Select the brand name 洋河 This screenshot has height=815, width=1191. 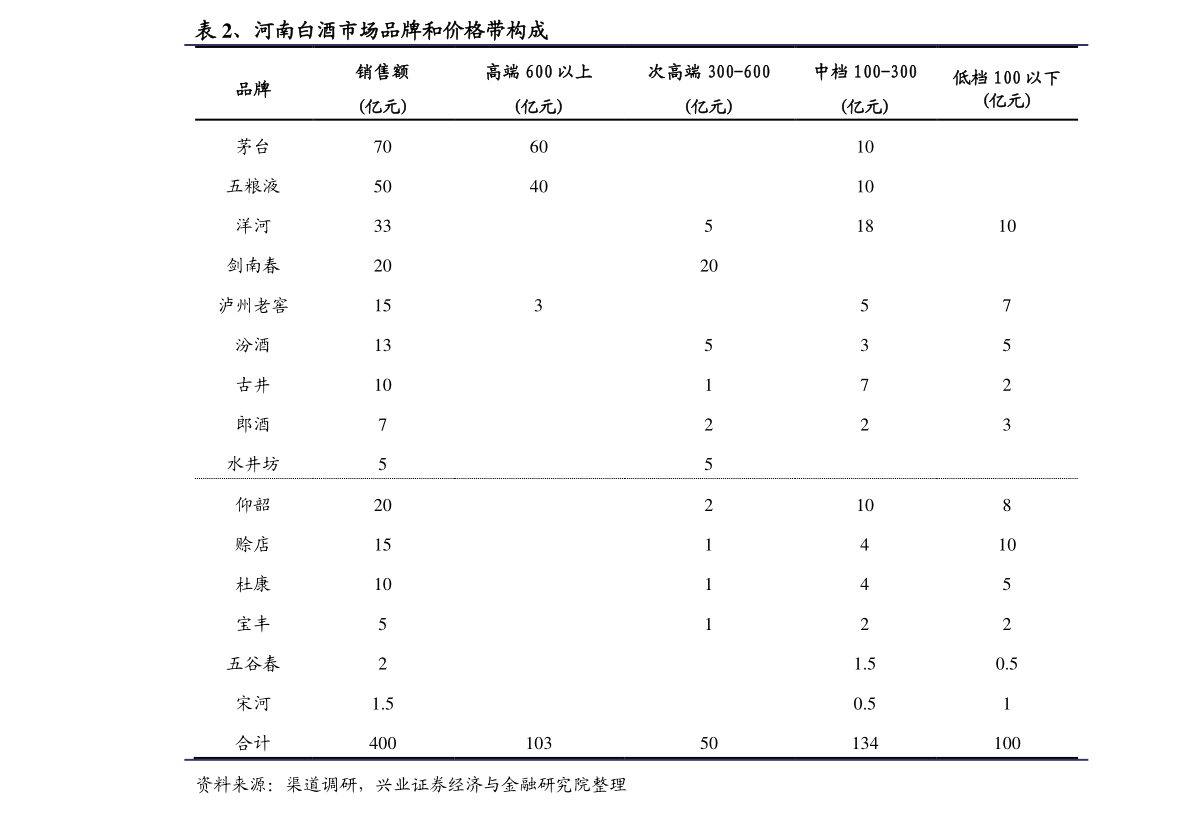(253, 226)
